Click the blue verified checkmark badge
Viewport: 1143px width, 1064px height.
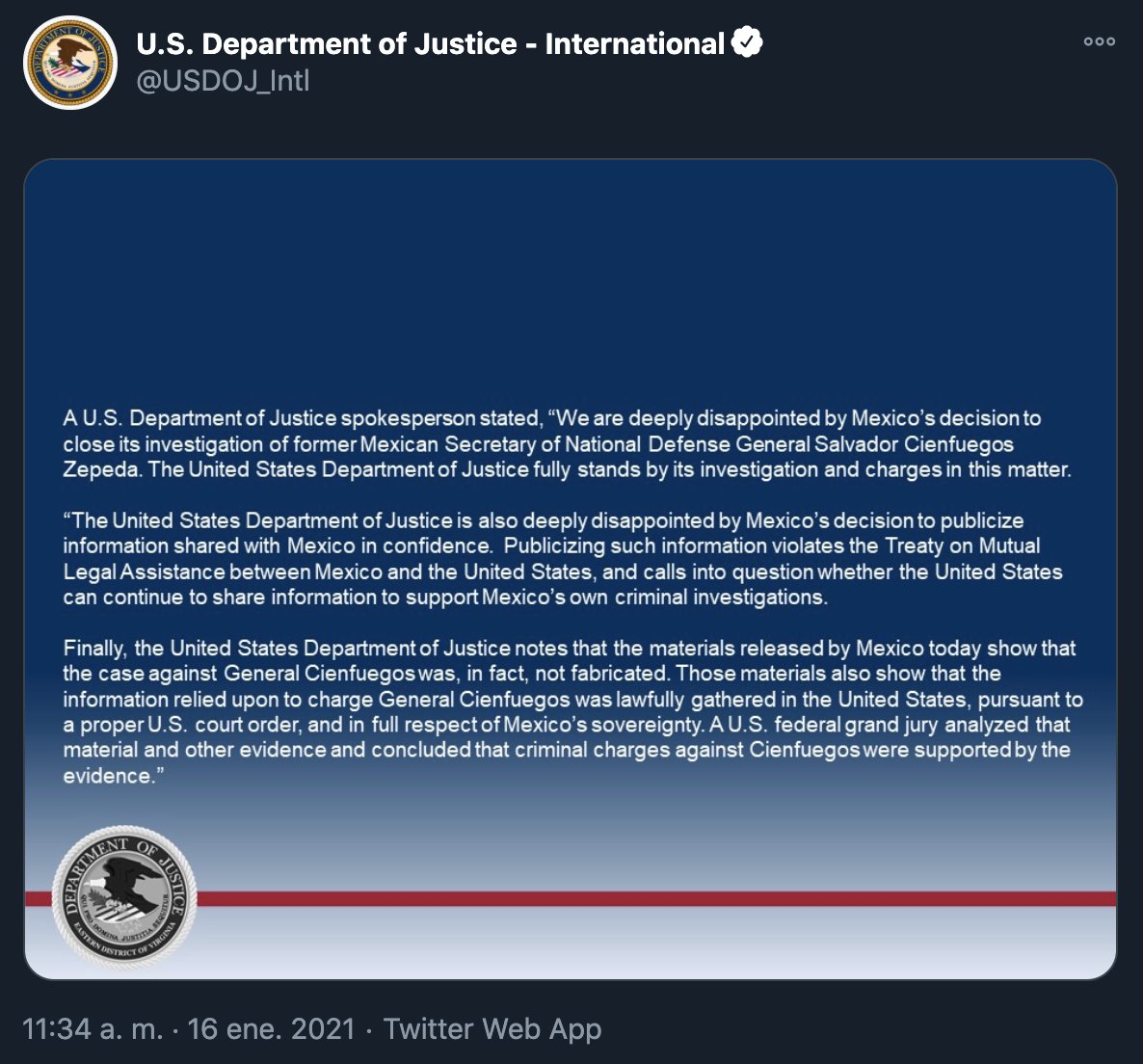(x=747, y=42)
